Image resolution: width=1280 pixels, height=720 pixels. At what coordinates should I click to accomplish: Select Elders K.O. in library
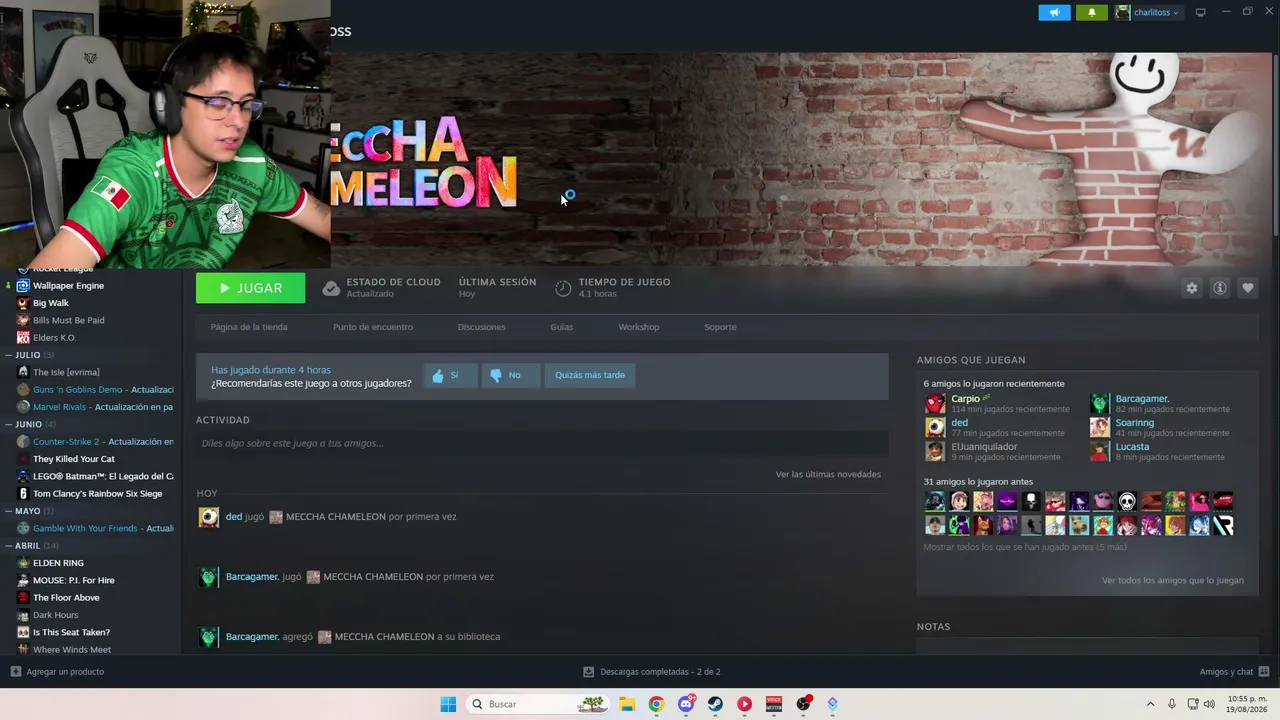point(54,338)
